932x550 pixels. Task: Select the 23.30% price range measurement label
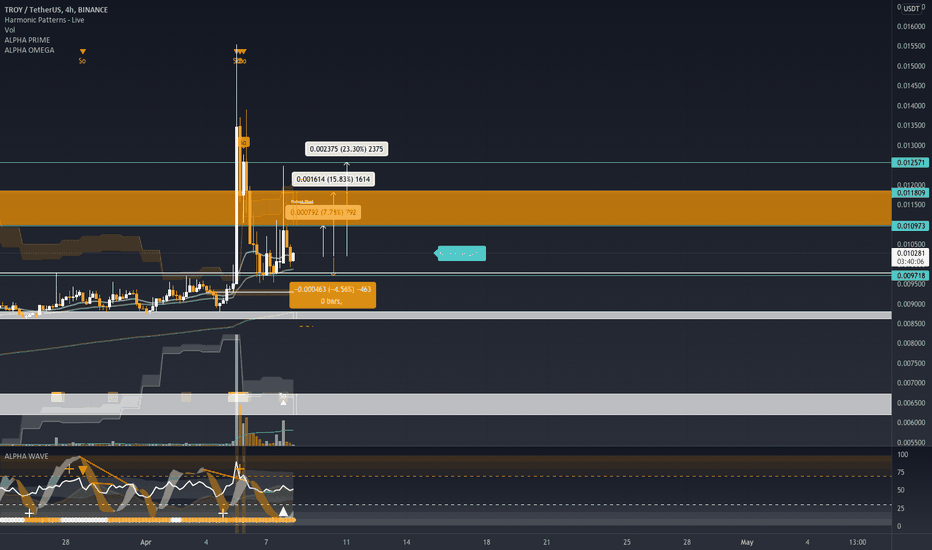347,149
